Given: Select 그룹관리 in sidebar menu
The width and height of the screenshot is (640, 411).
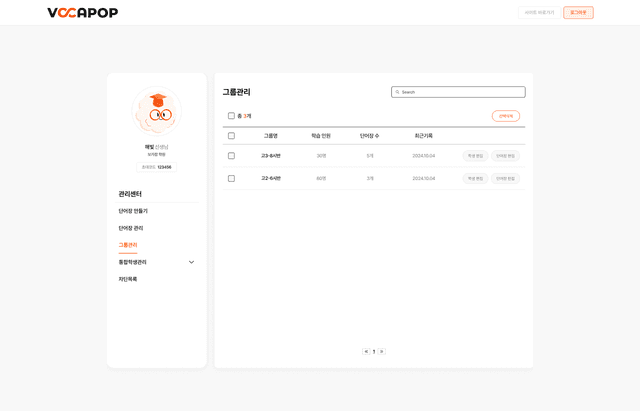Looking at the screenshot, I should (x=128, y=245).
